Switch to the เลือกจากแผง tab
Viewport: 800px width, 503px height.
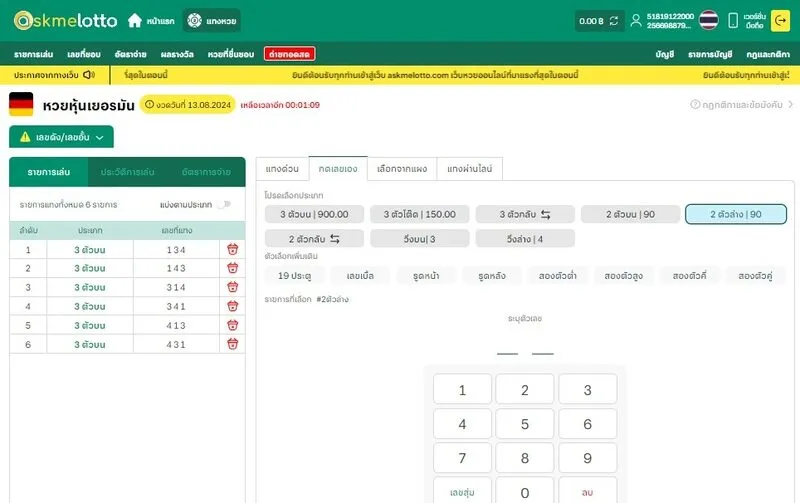point(402,169)
